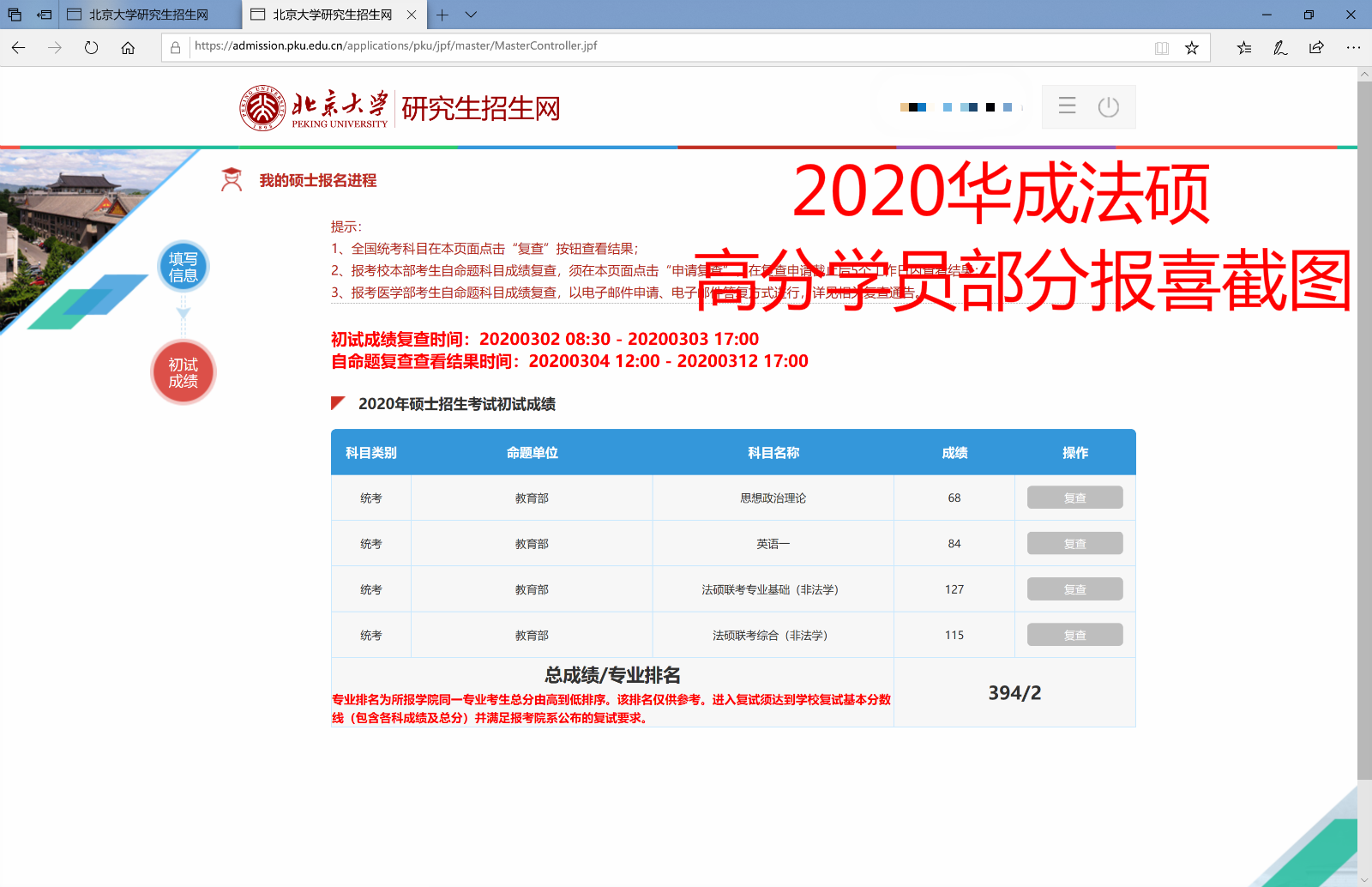Click the 科目名称 column header
Screen dimensions: 1372x887
click(x=773, y=452)
